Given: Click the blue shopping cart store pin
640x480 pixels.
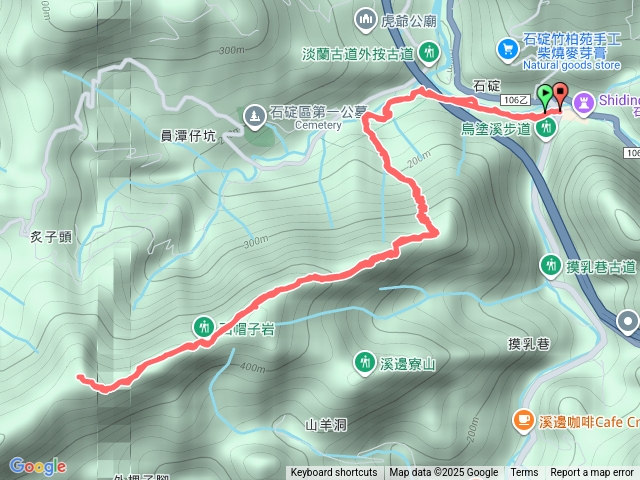Looking at the screenshot, I should [x=508, y=51].
